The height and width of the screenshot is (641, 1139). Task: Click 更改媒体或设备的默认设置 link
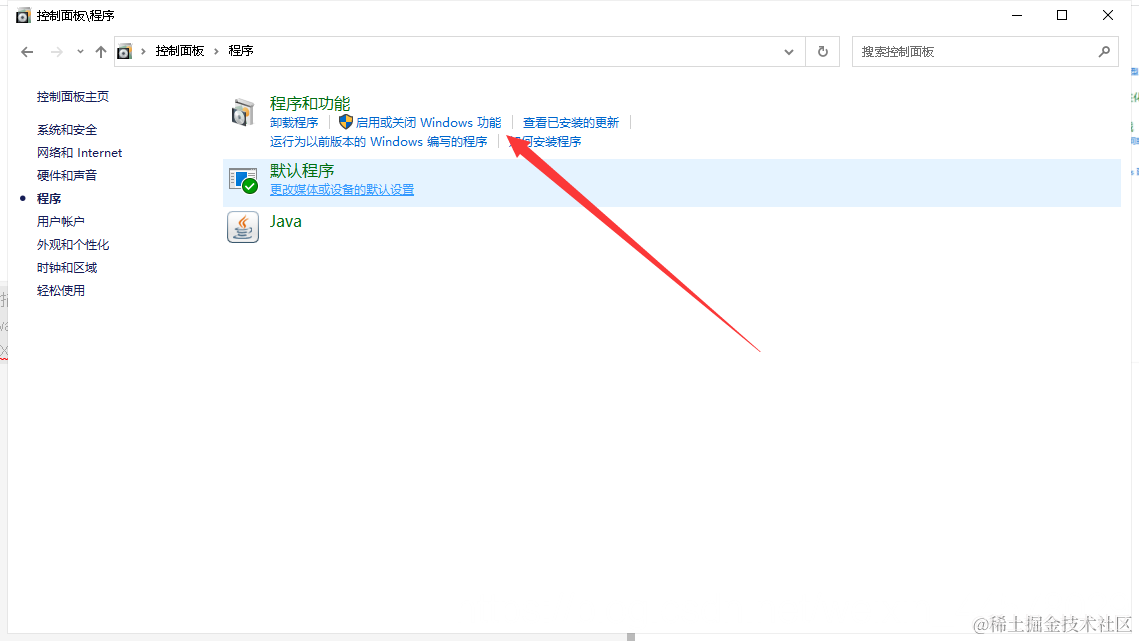[x=342, y=190]
